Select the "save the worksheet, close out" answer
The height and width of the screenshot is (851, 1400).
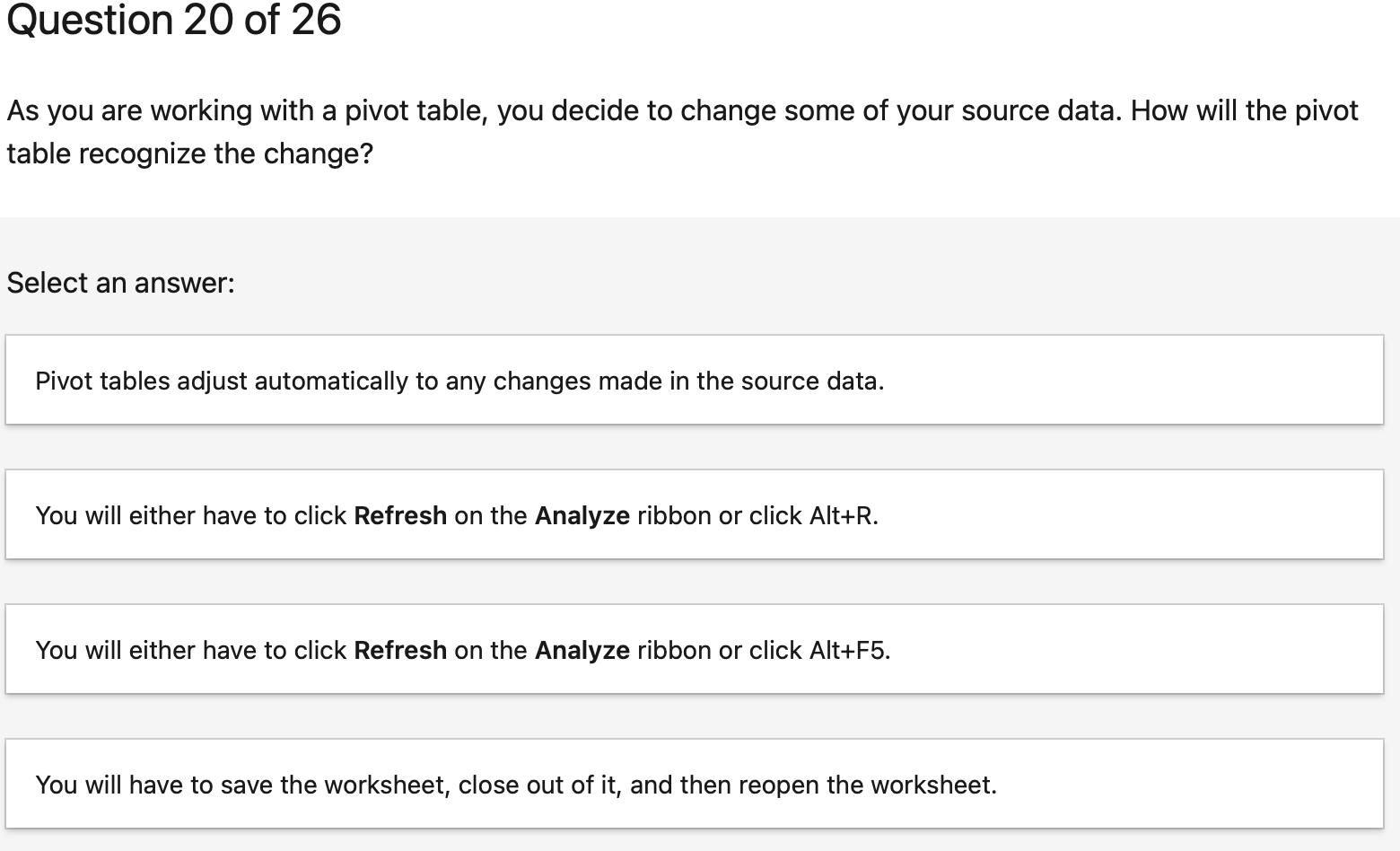pyautogui.click(x=693, y=785)
